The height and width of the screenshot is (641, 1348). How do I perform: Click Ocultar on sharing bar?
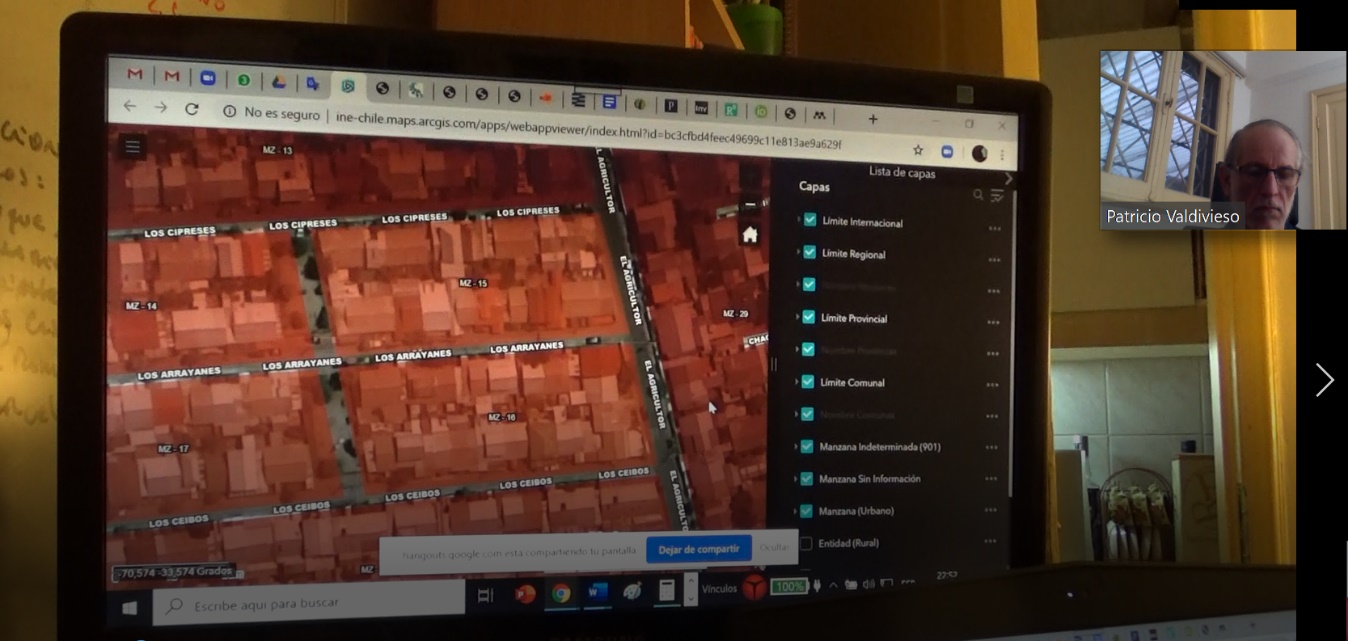pyautogui.click(x=773, y=548)
